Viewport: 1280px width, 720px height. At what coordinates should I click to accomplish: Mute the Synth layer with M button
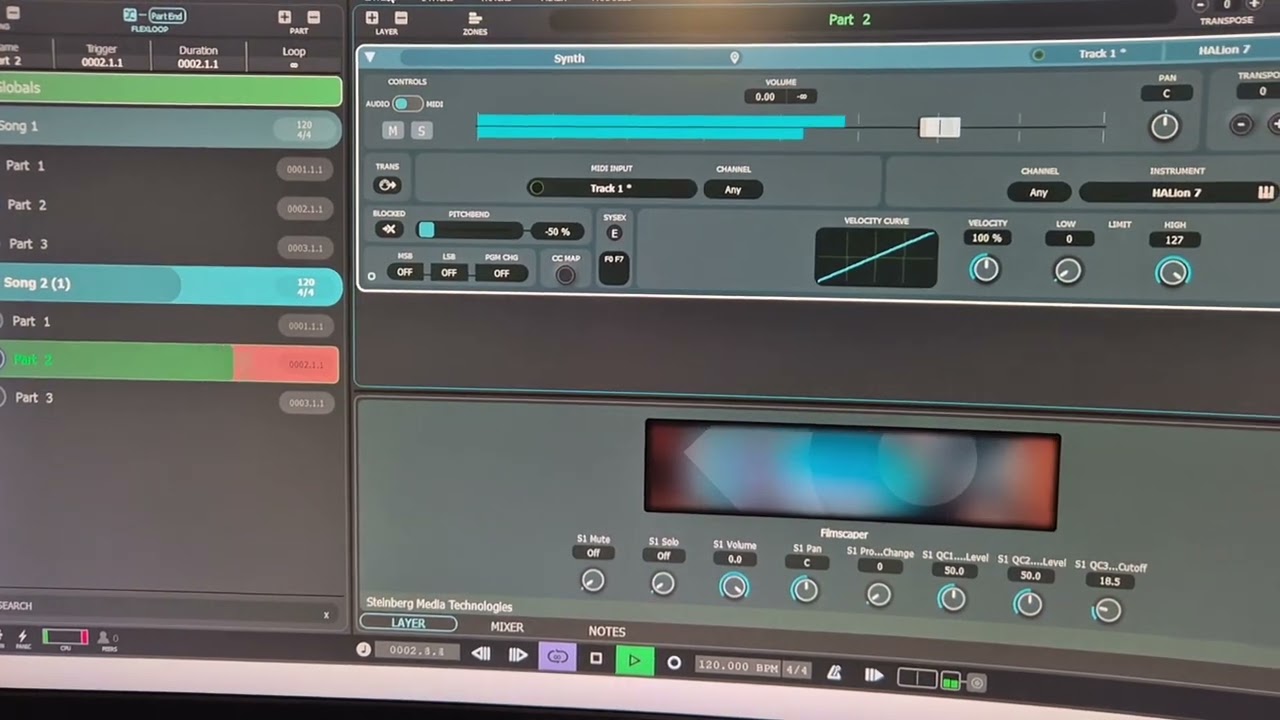393,130
